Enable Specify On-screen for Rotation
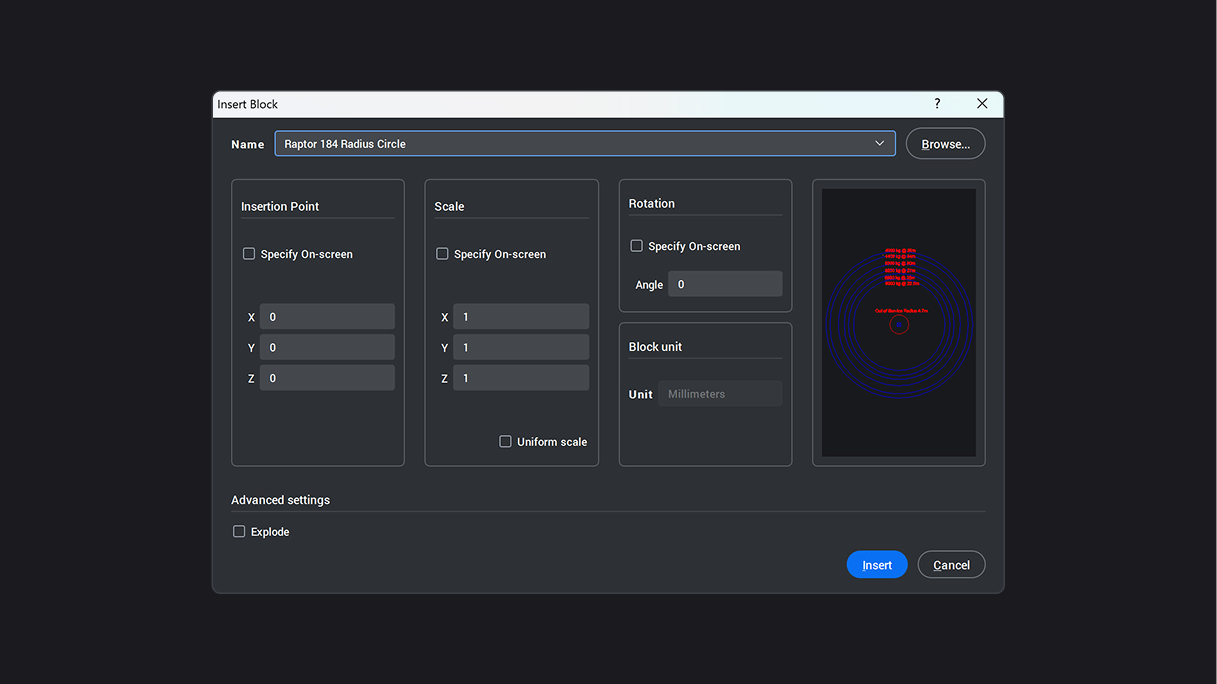 636,246
